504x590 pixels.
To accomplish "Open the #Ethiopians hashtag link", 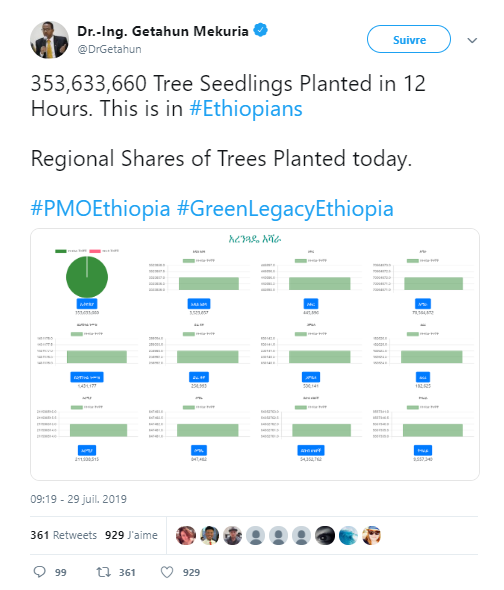I will pos(246,109).
